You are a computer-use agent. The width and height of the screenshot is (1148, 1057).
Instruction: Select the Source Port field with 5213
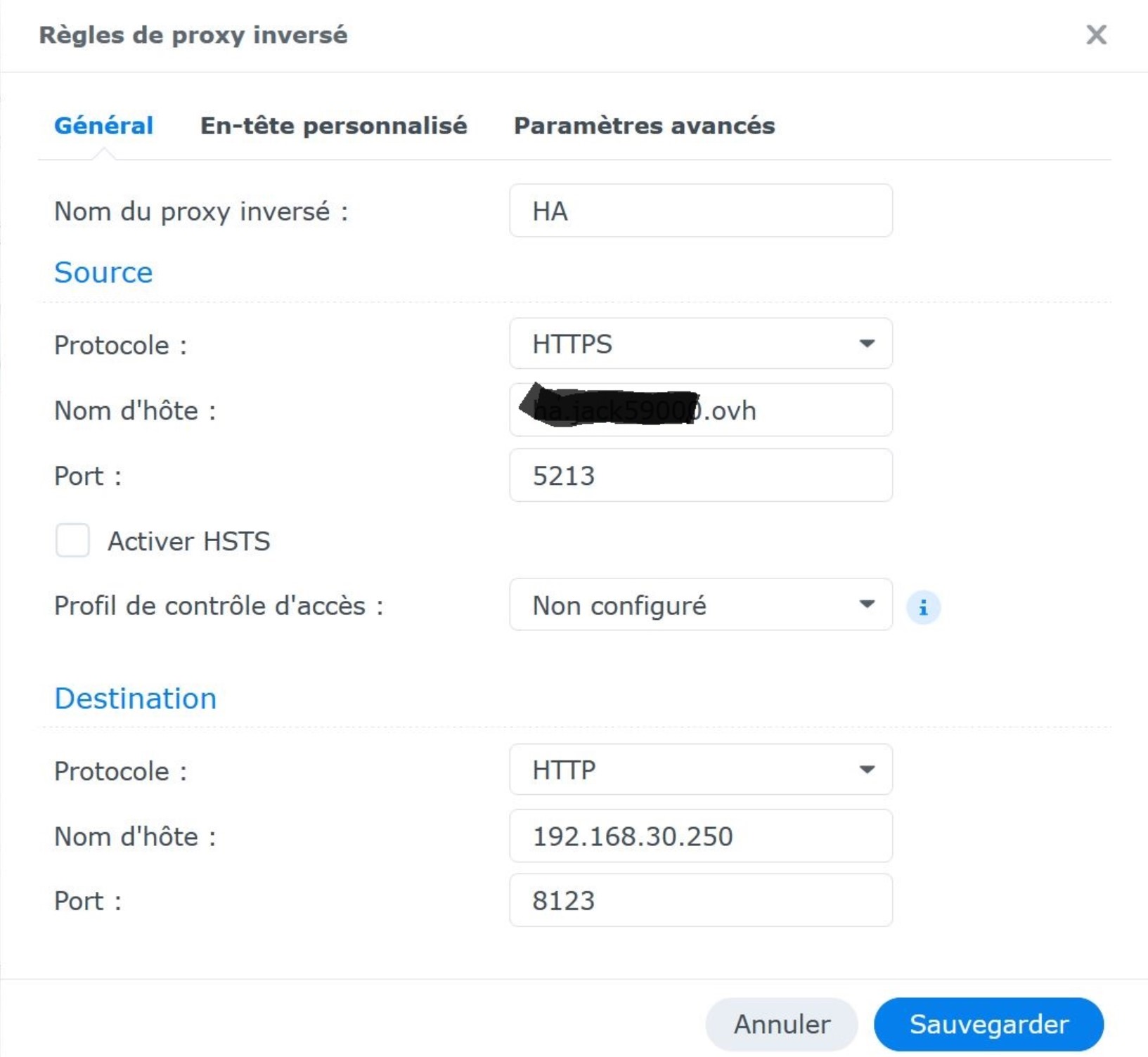tap(700, 476)
